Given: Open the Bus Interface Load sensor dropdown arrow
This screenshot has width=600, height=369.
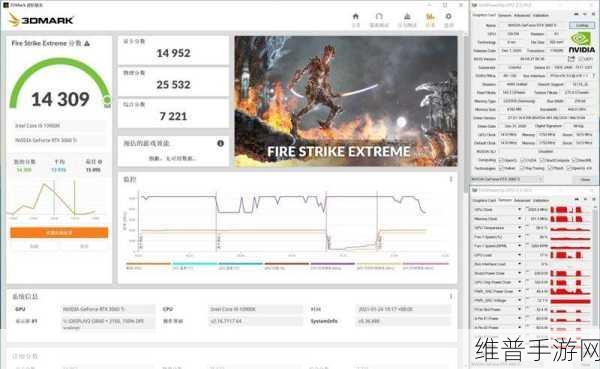Looking at the screenshot, I should click(520, 264).
